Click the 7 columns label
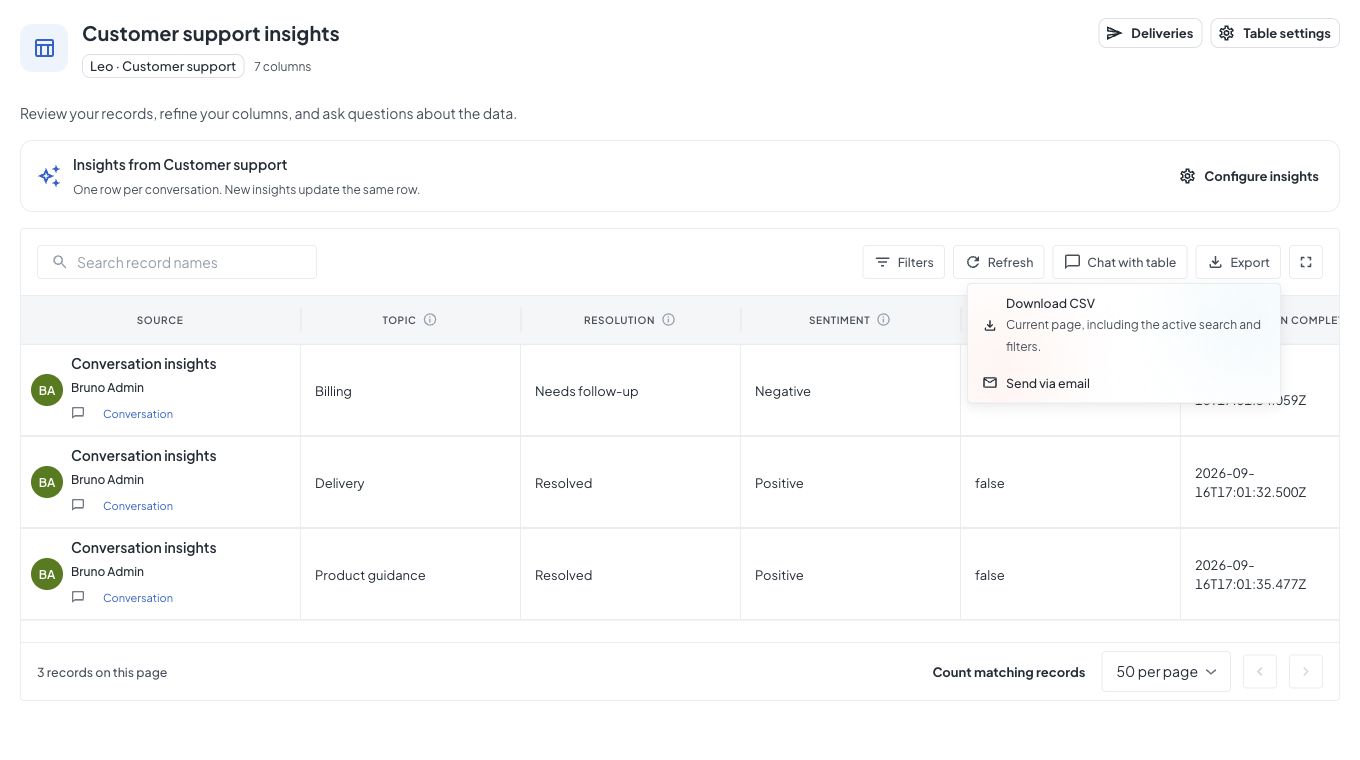This screenshot has width=1360, height=760. [x=282, y=67]
